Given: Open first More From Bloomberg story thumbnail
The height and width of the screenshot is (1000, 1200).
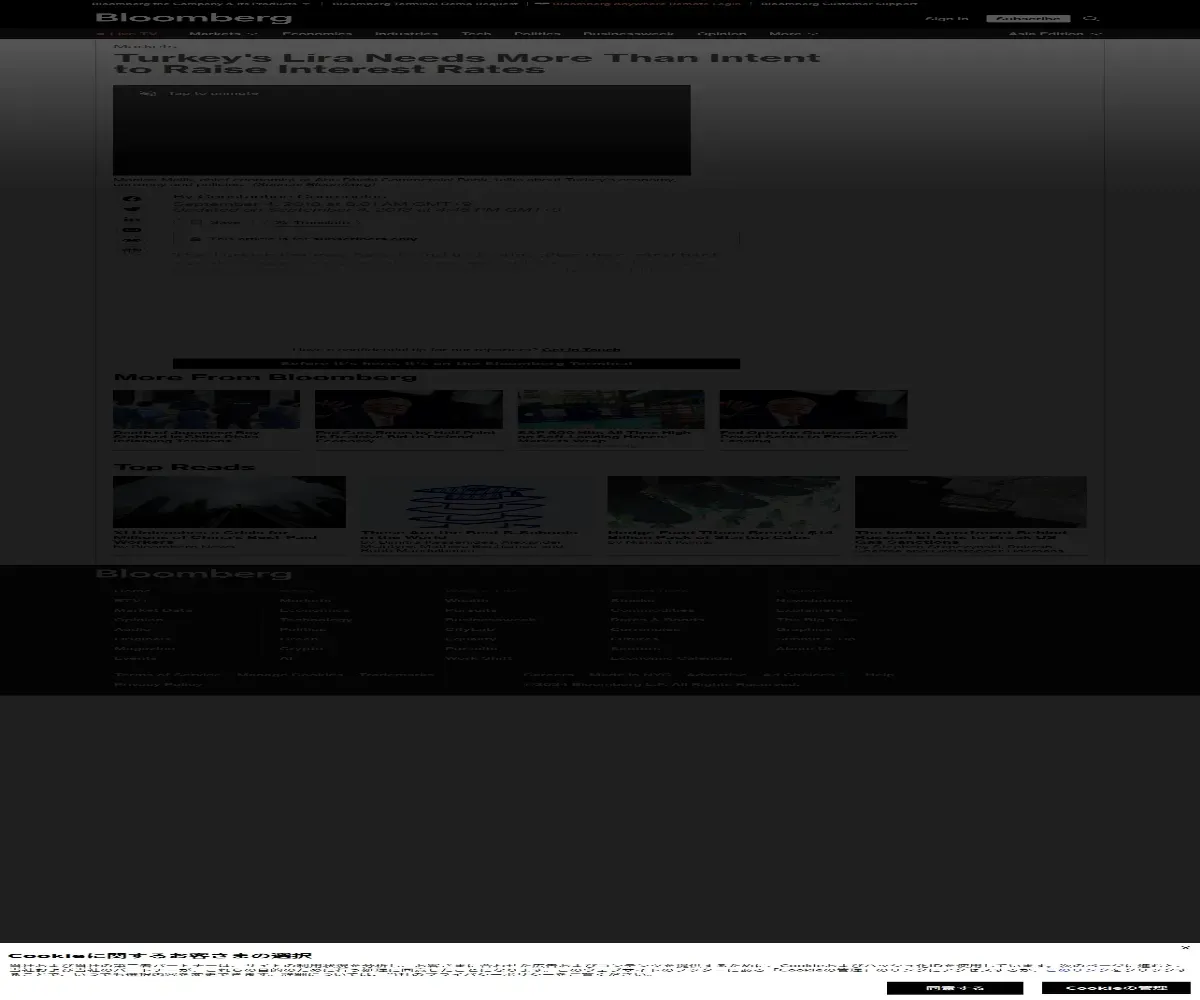Looking at the screenshot, I should (206, 409).
